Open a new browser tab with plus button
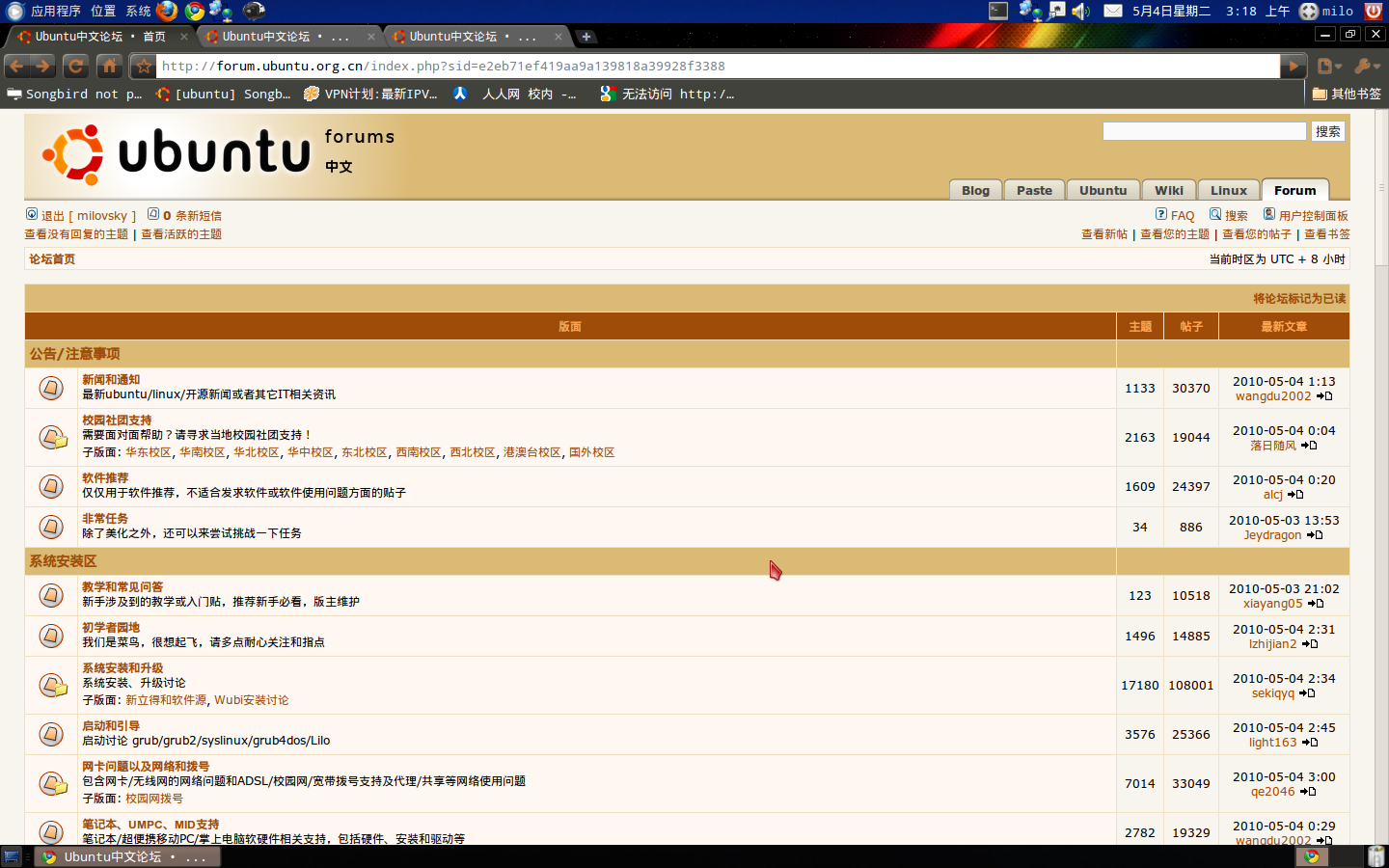This screenshot has width=1389, height=868. (x=586, y=37)
